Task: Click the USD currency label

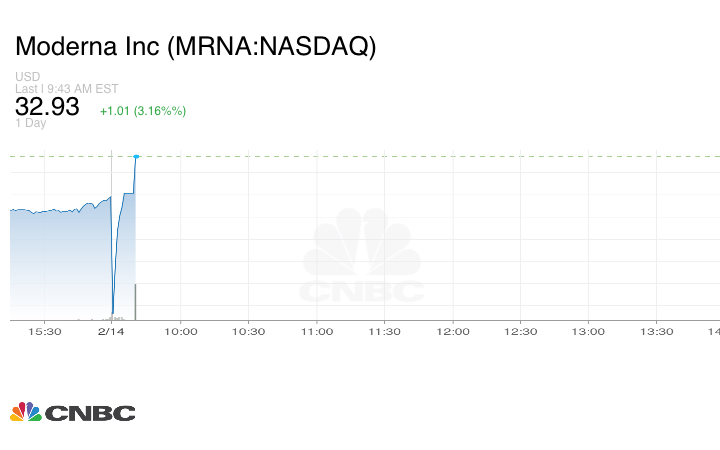Action: click(27, 76)
